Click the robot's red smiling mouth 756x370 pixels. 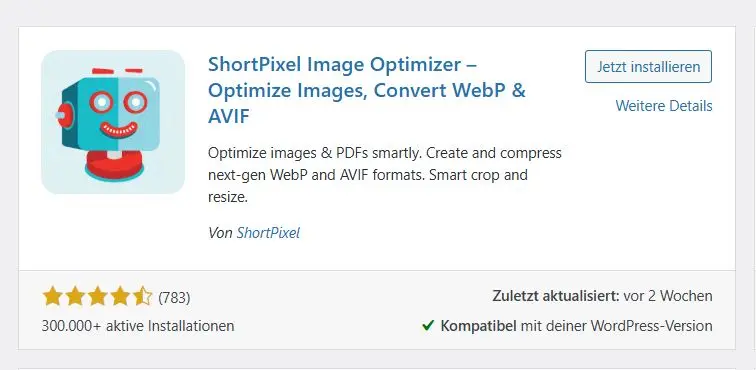coord(119,130)
